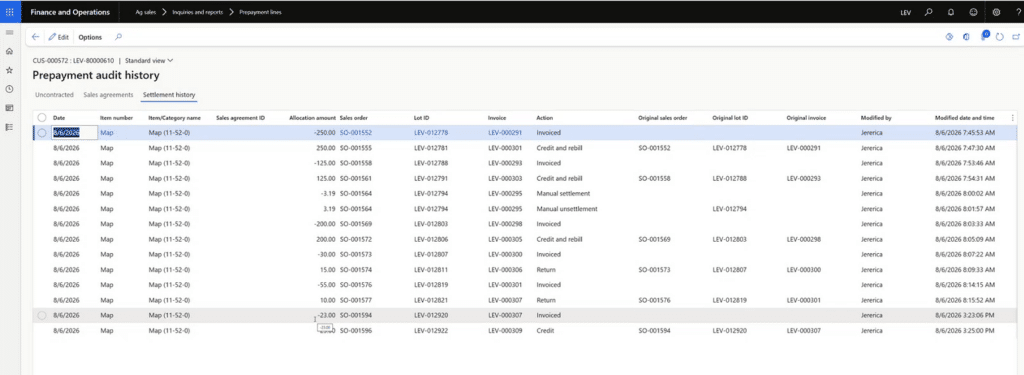
Task: Open Help question mark
Action: pyautogui.click(x=1018, y=12)
